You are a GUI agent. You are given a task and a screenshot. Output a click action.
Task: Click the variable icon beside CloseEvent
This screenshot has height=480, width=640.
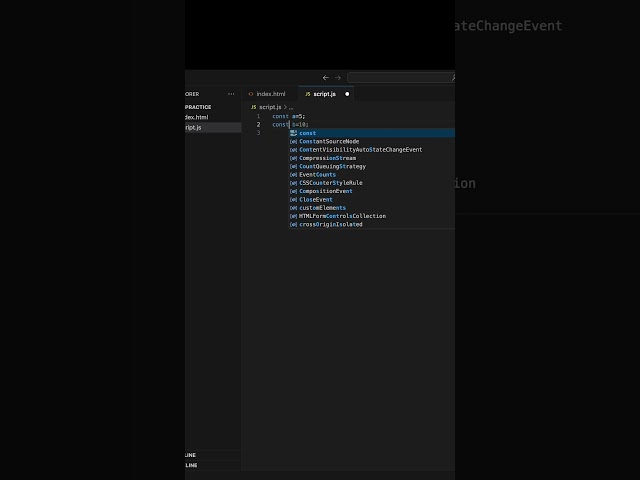pos(293,200)
